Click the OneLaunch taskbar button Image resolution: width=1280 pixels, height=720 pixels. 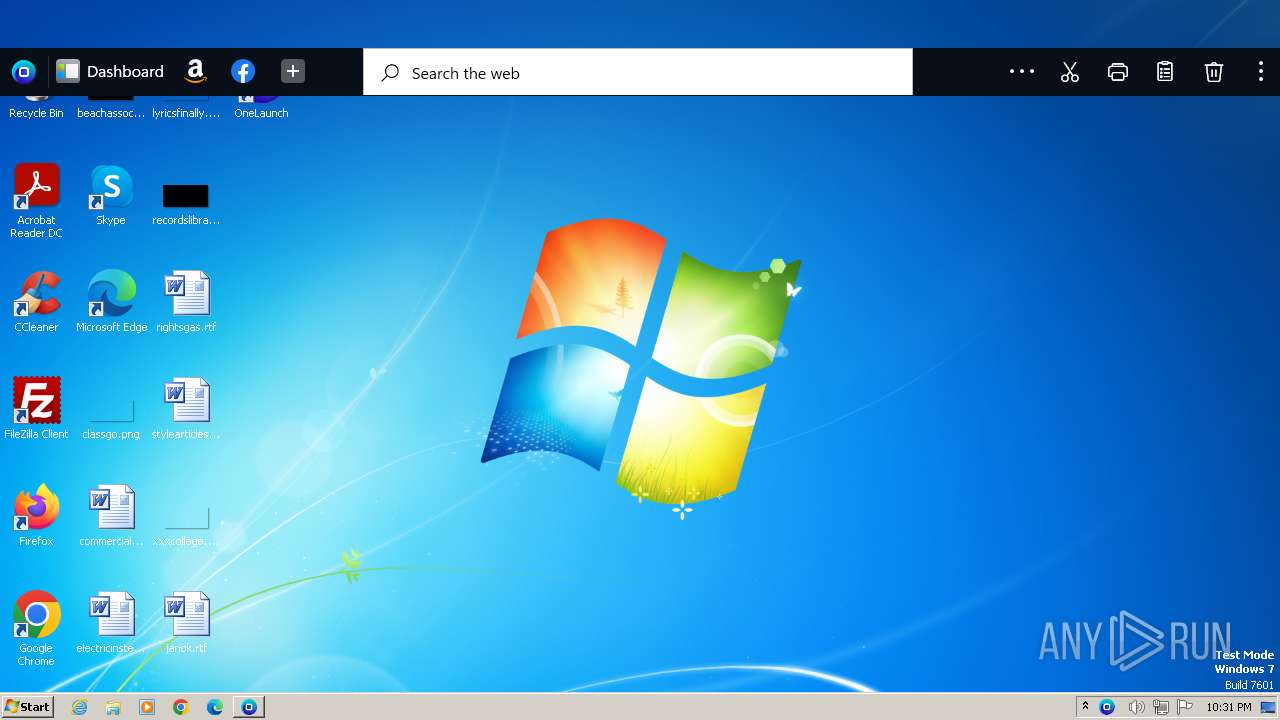click(249, 707)
